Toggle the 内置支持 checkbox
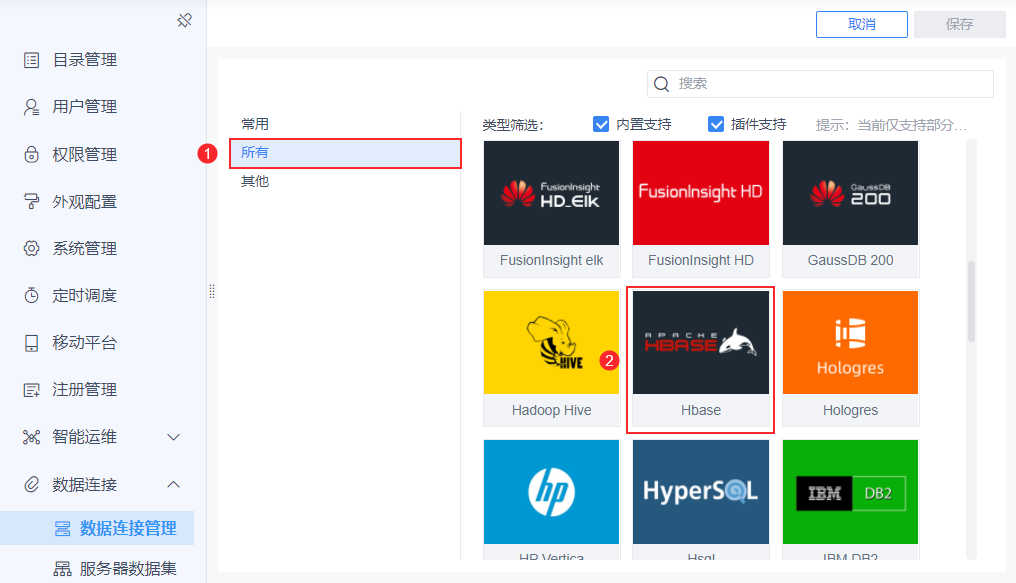The height and width of the screenshot is (583, 1016). [601, 124]
